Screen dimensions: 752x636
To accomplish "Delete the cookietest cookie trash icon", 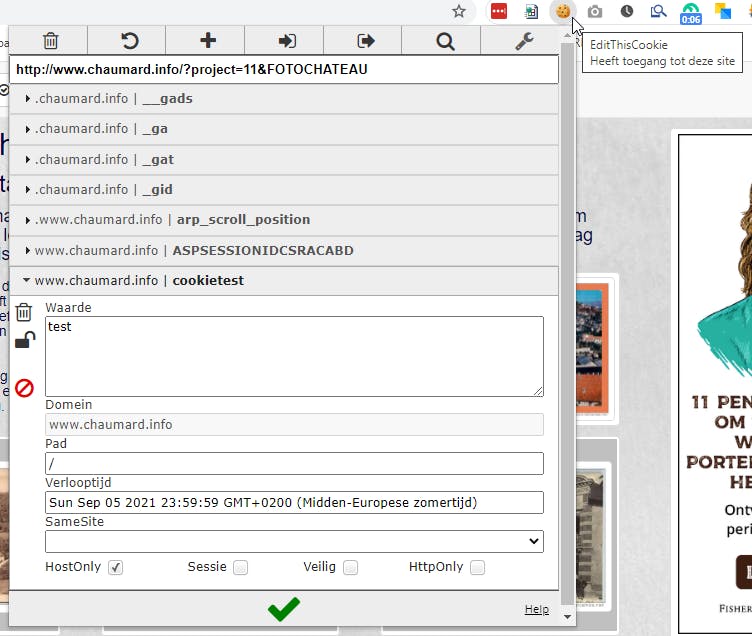I will (x=24, y=312).
